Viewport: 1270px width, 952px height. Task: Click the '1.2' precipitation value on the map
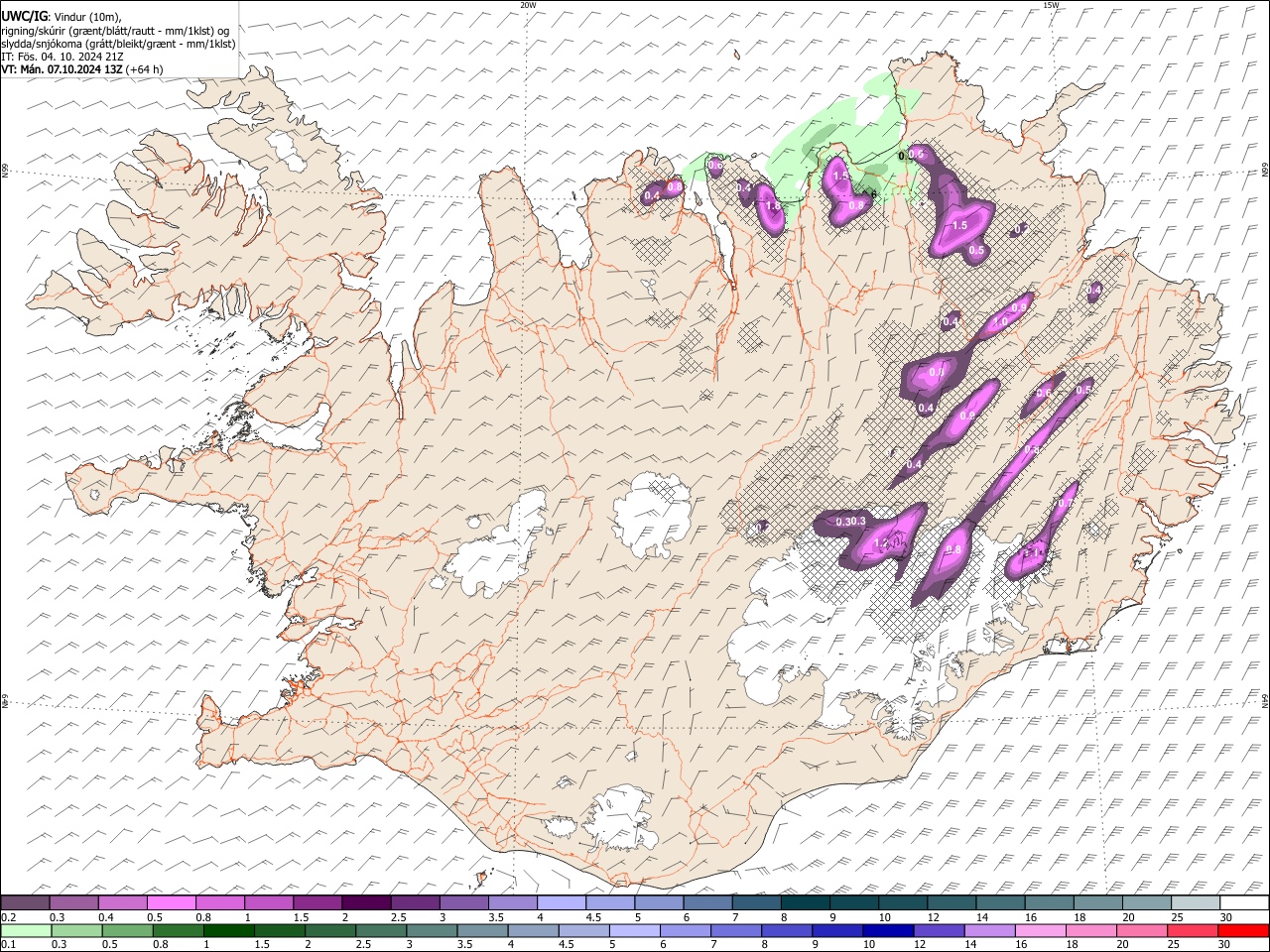881,542
